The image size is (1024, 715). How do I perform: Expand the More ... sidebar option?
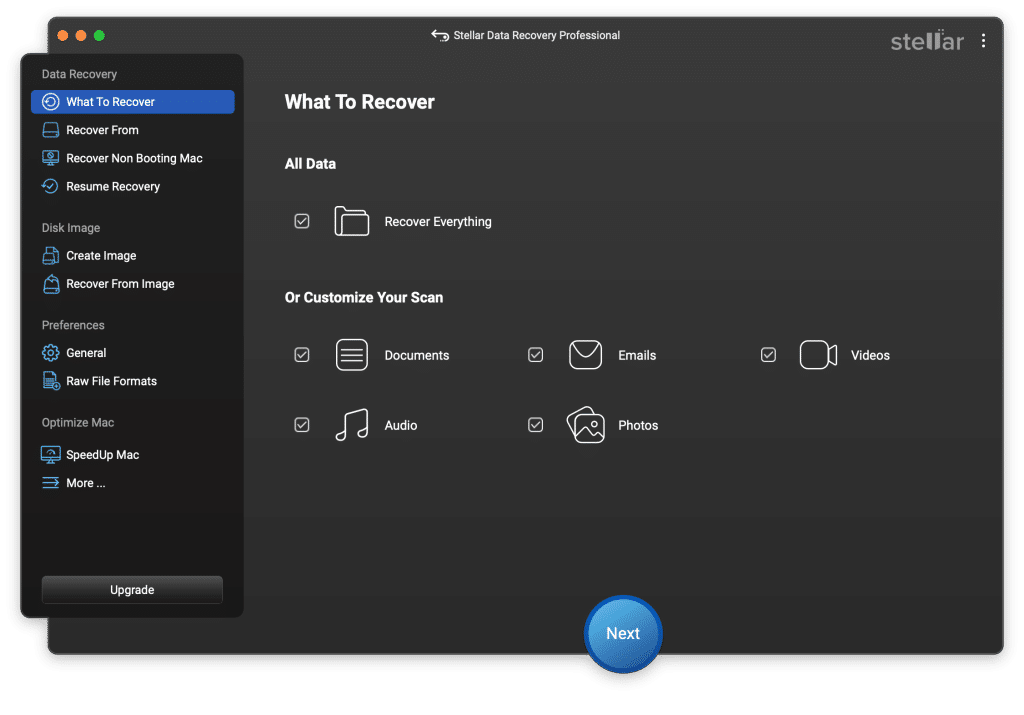(85, 483)
